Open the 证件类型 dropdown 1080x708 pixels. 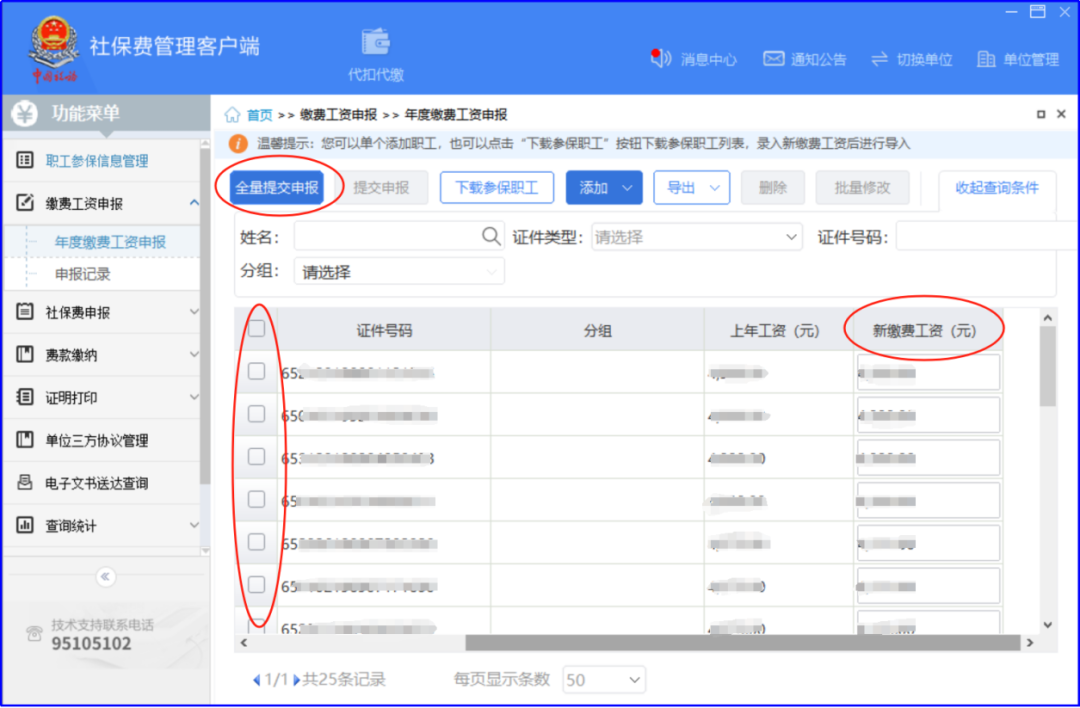coord(696,237)
